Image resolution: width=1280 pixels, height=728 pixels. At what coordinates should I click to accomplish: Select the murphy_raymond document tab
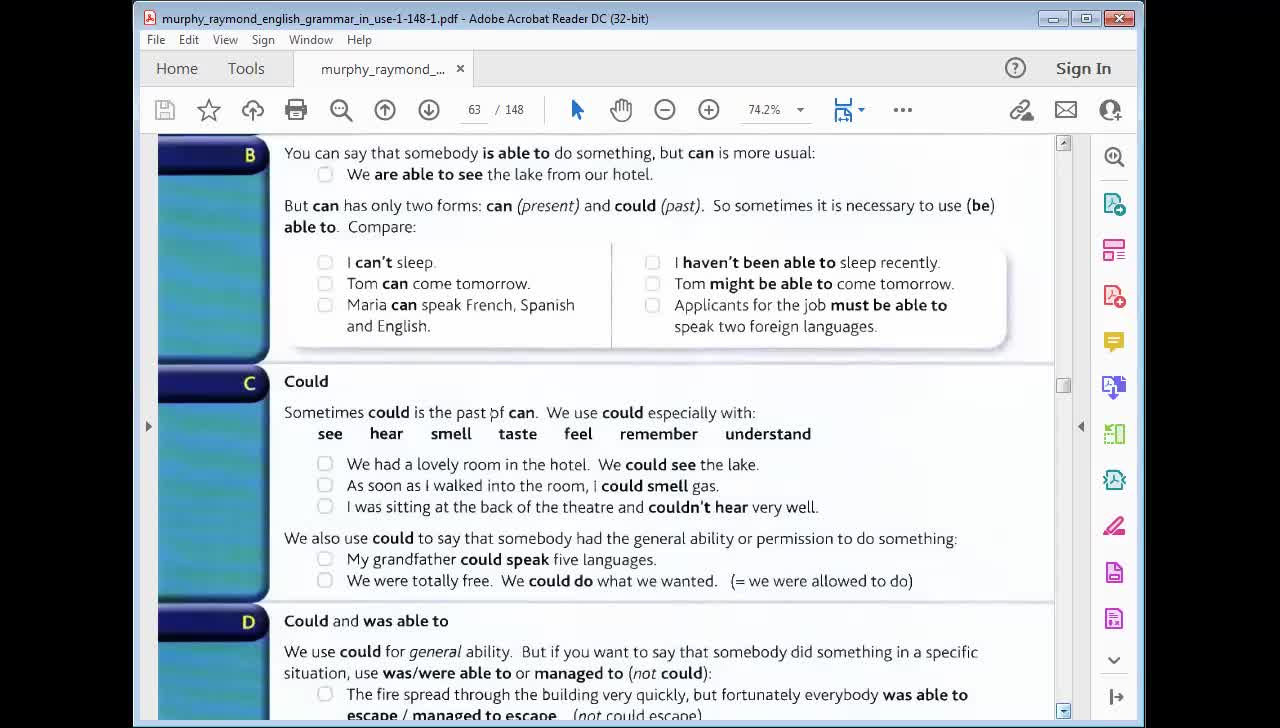pyautogui.click(x=383, y=69)
